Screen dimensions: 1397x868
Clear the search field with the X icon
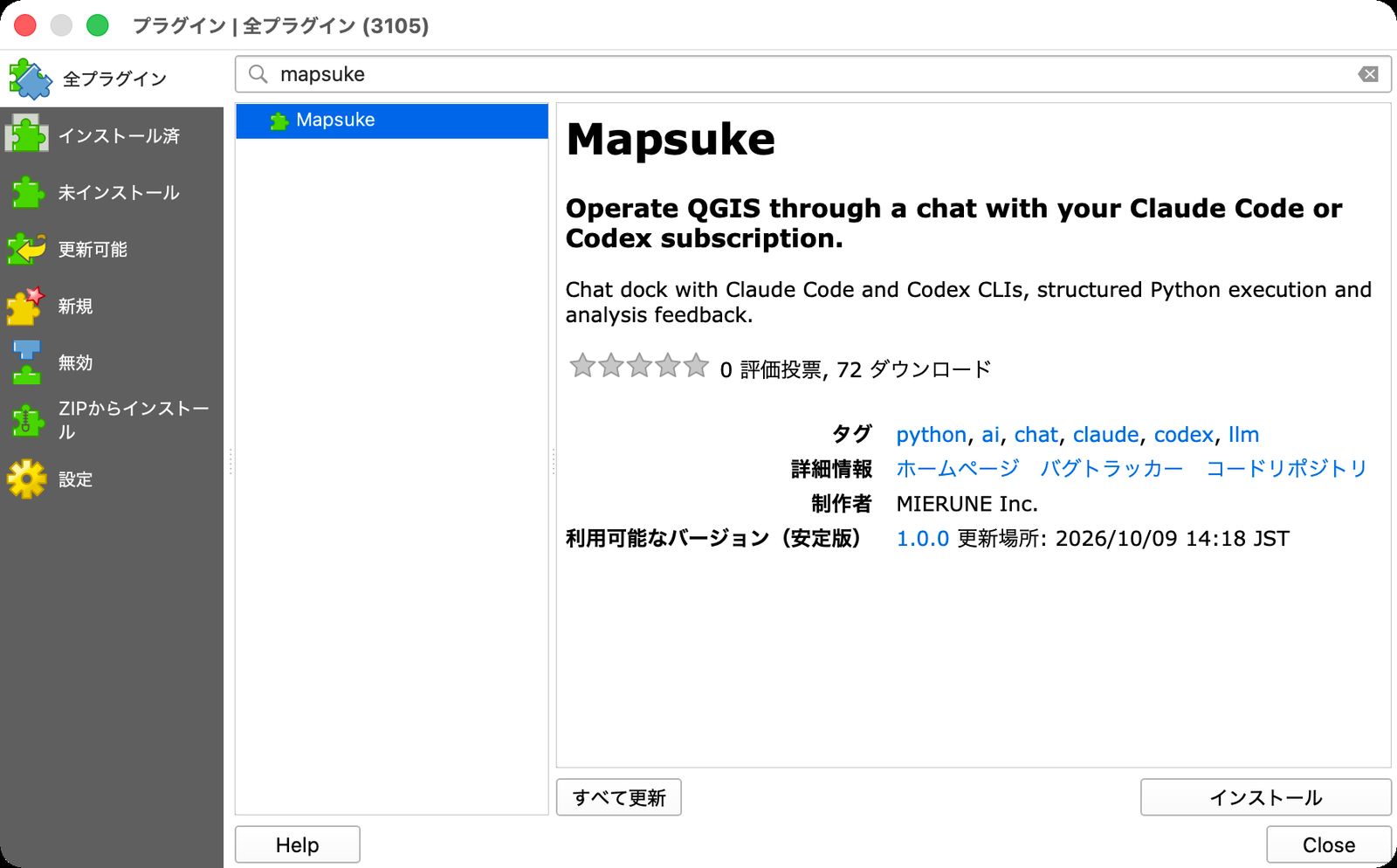[1368, 74]
